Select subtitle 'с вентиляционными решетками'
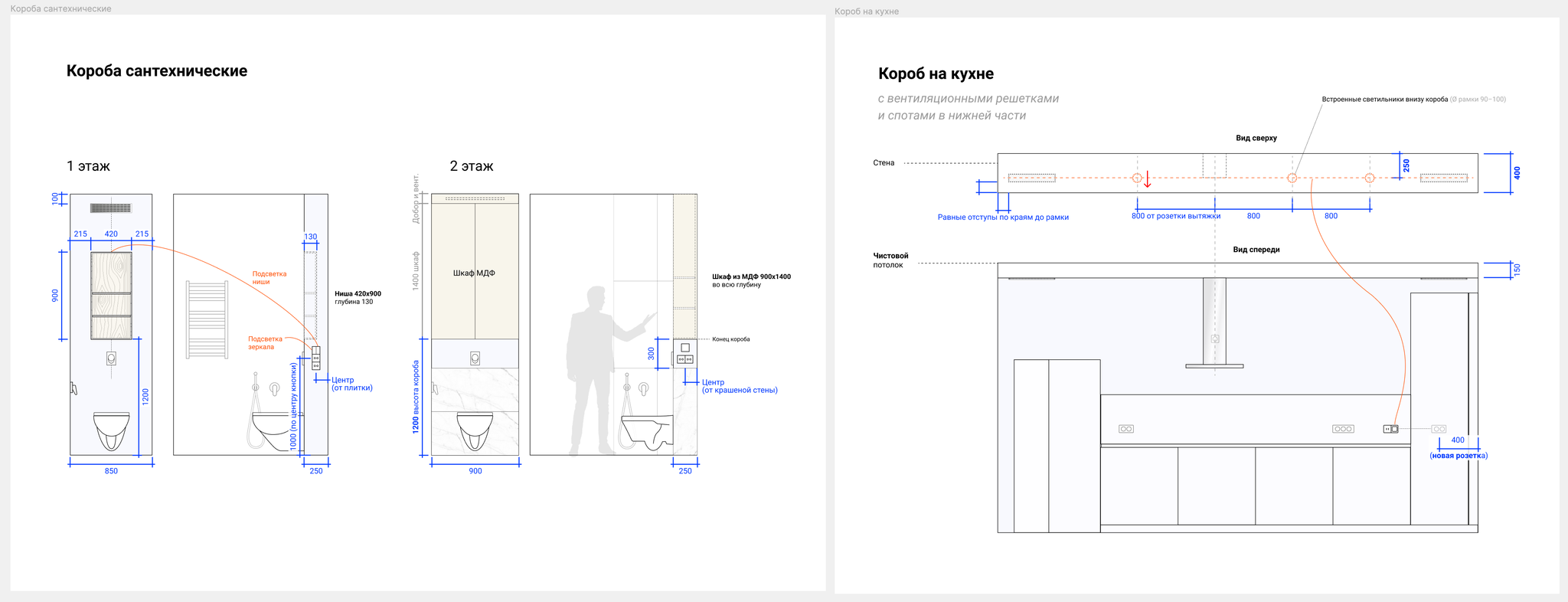The height and width of the screenshot is (602, 1568). [969, 99]
